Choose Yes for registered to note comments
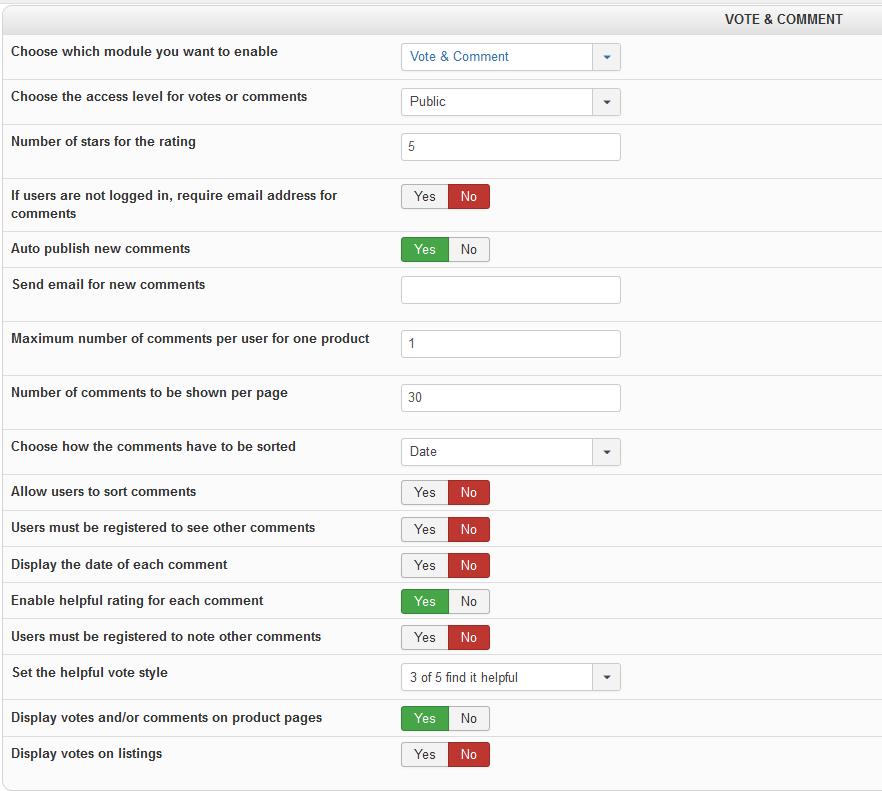 [x=425, y=638]
